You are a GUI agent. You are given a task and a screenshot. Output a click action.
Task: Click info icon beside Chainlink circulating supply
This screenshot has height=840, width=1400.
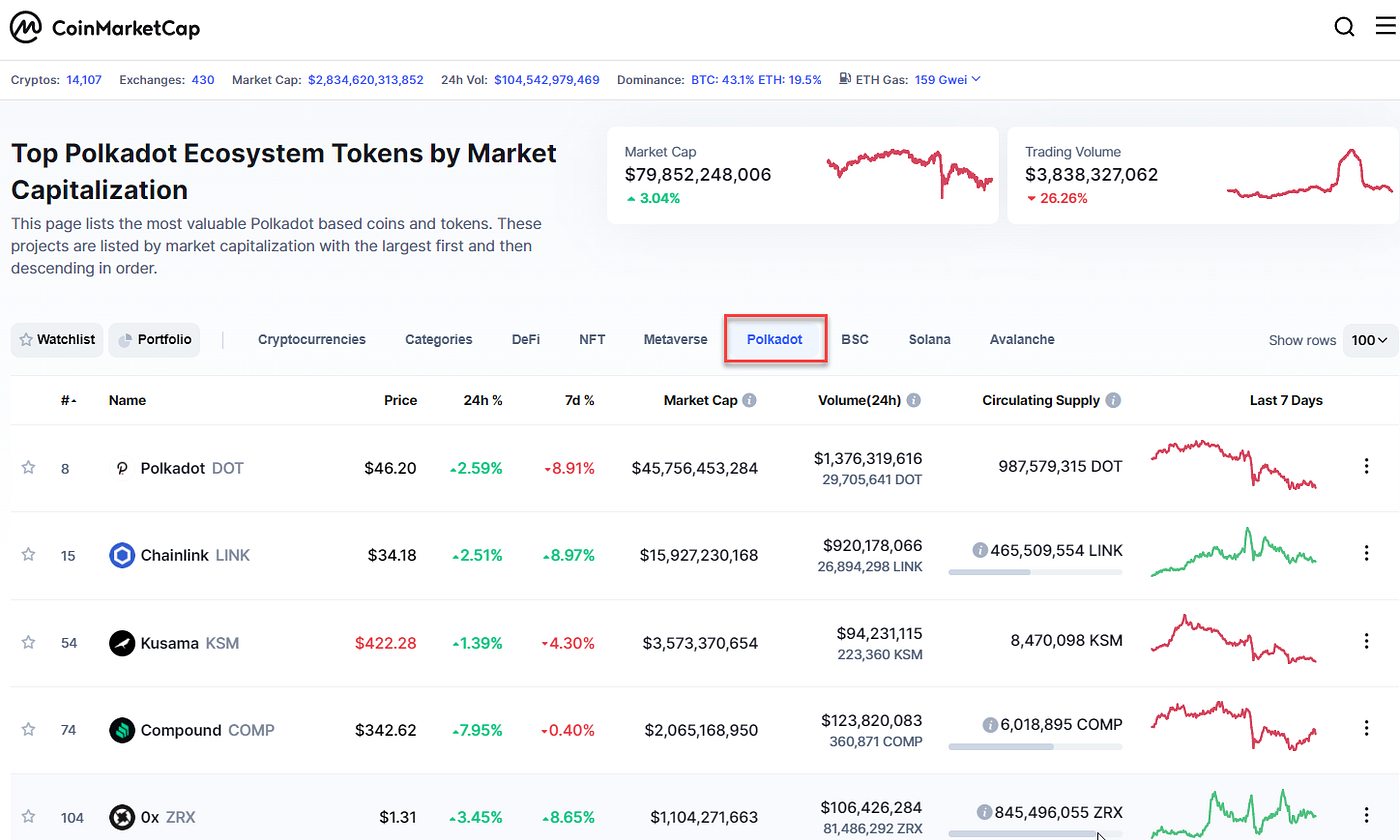tap(980, 550)
